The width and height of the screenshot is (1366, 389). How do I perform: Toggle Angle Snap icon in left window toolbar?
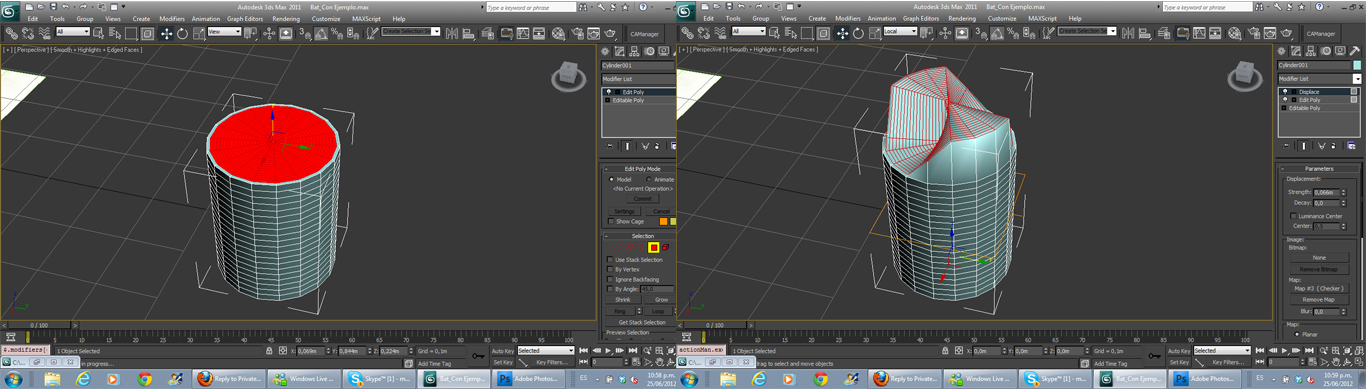321,33
